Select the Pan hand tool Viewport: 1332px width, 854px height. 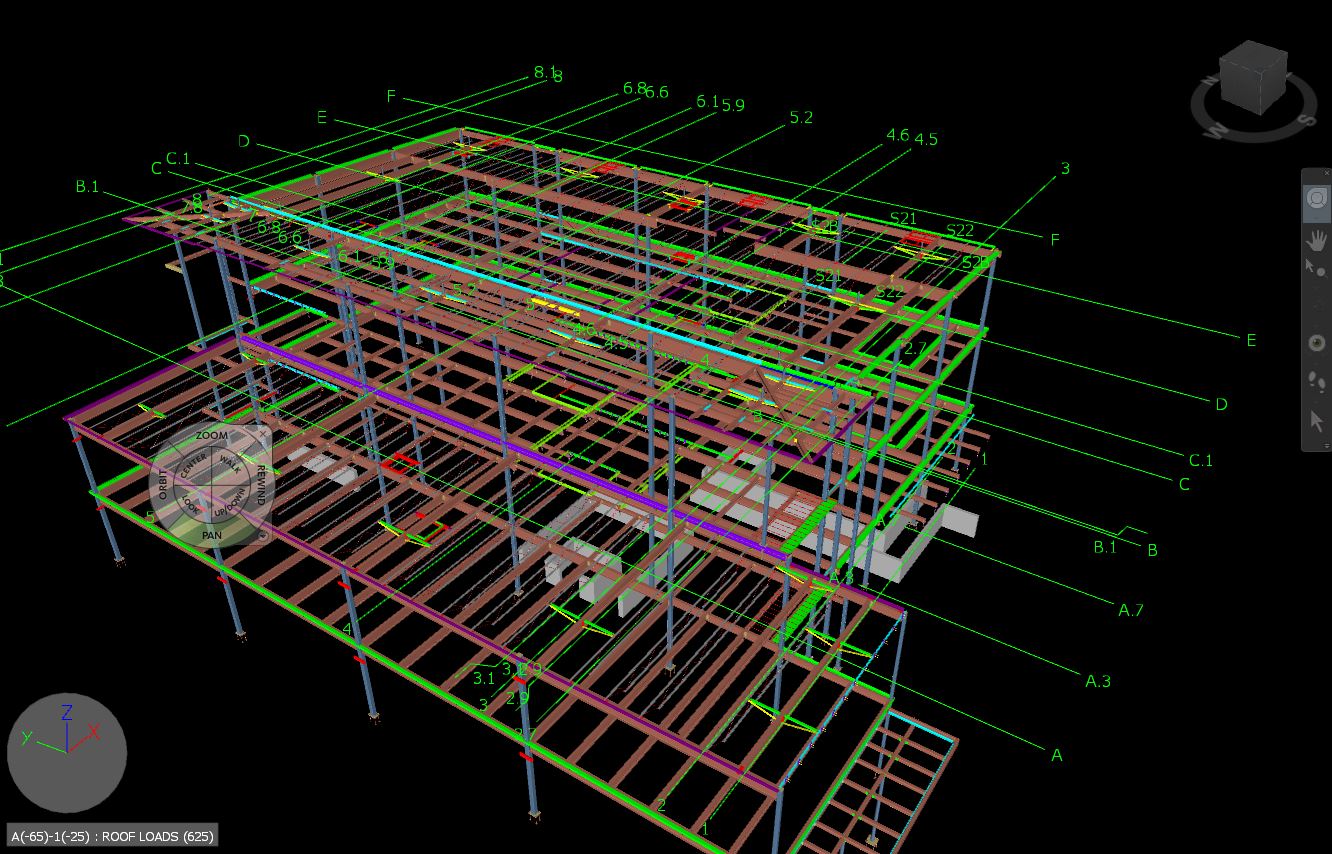pyautogui.click(x=1317, y=240)
